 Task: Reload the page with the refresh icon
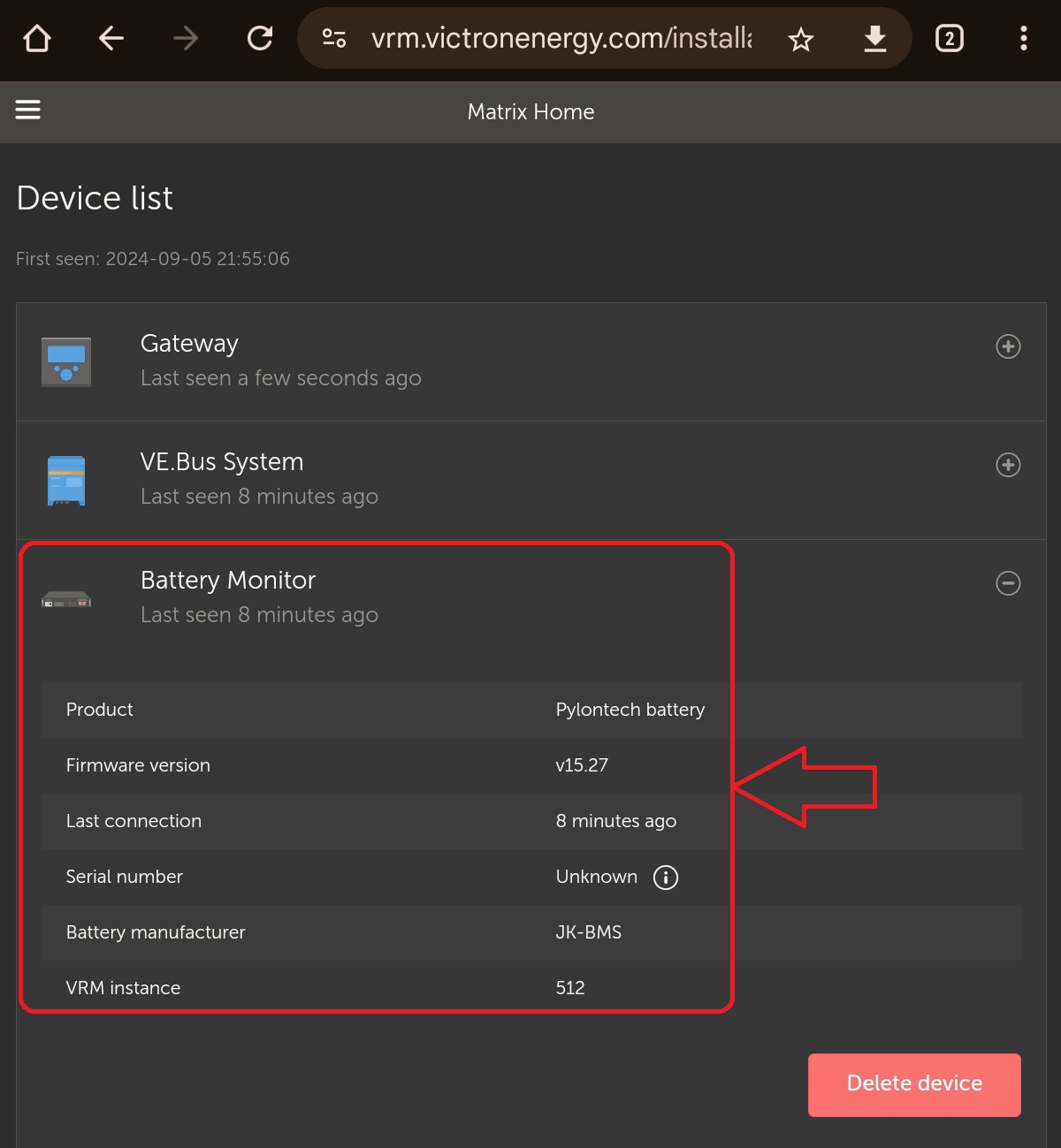click(x=260, y=38)
